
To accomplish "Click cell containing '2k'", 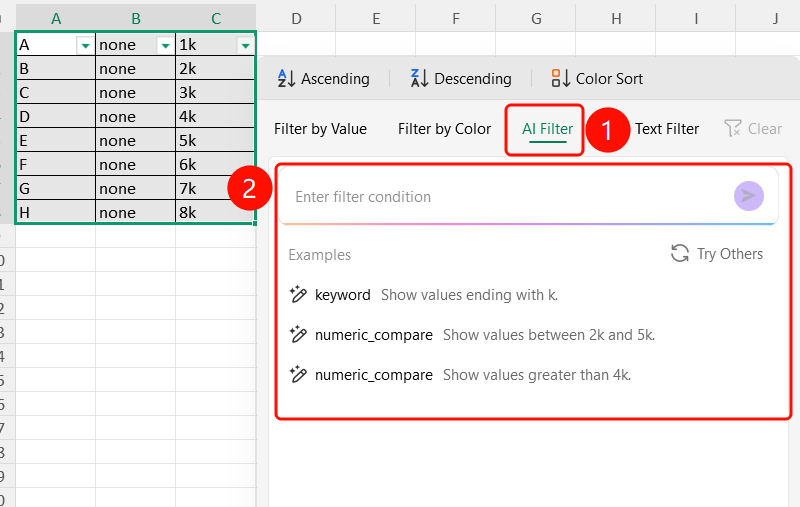I will [215, 69].
